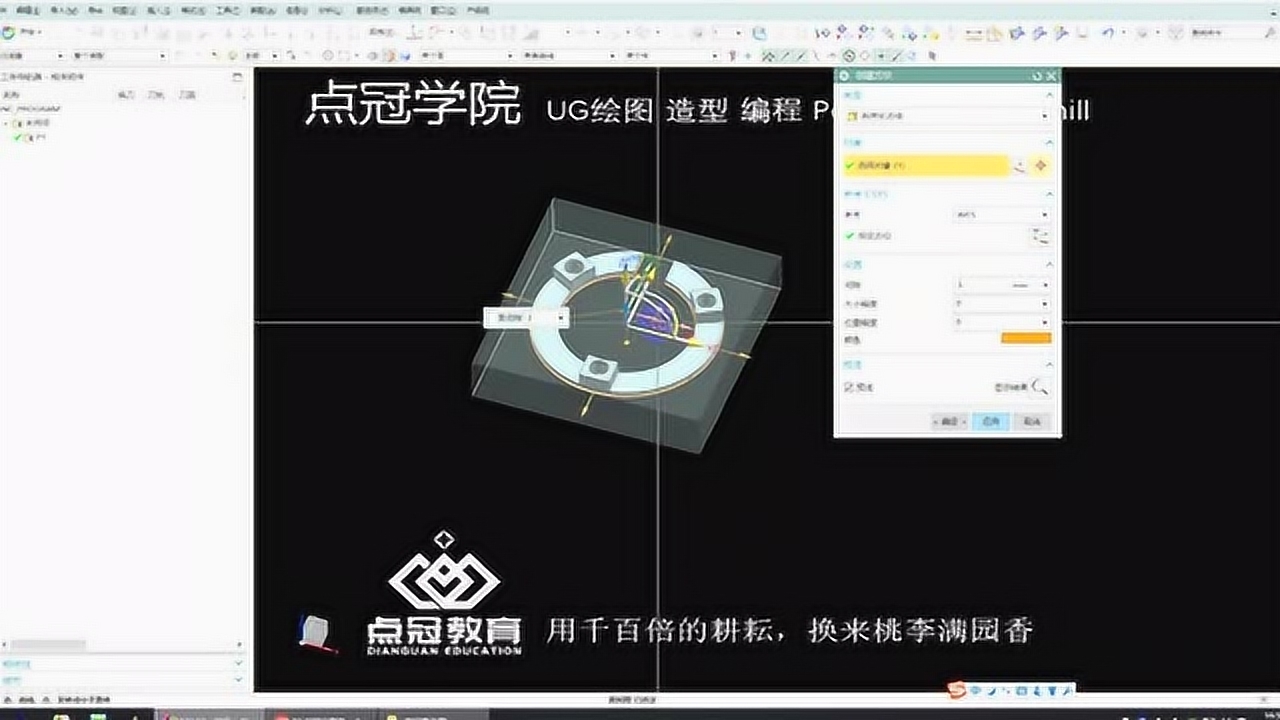Image resolution: width=1280 pixels, height=720 pixels.
Task: Toggle the Quadrant Point snap option
Action: pos(864,56)
